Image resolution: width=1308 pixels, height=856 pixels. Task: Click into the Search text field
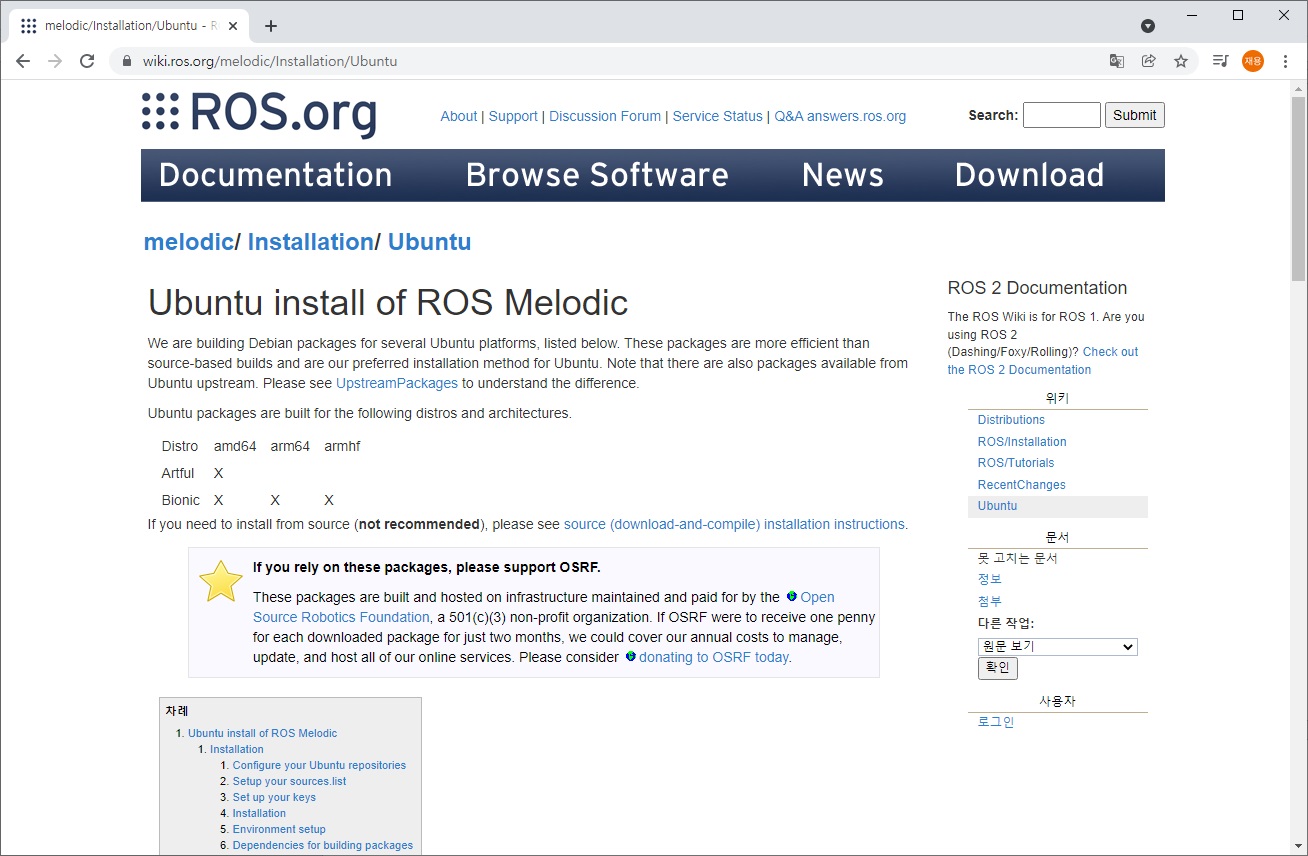[x=1061, y=115]
